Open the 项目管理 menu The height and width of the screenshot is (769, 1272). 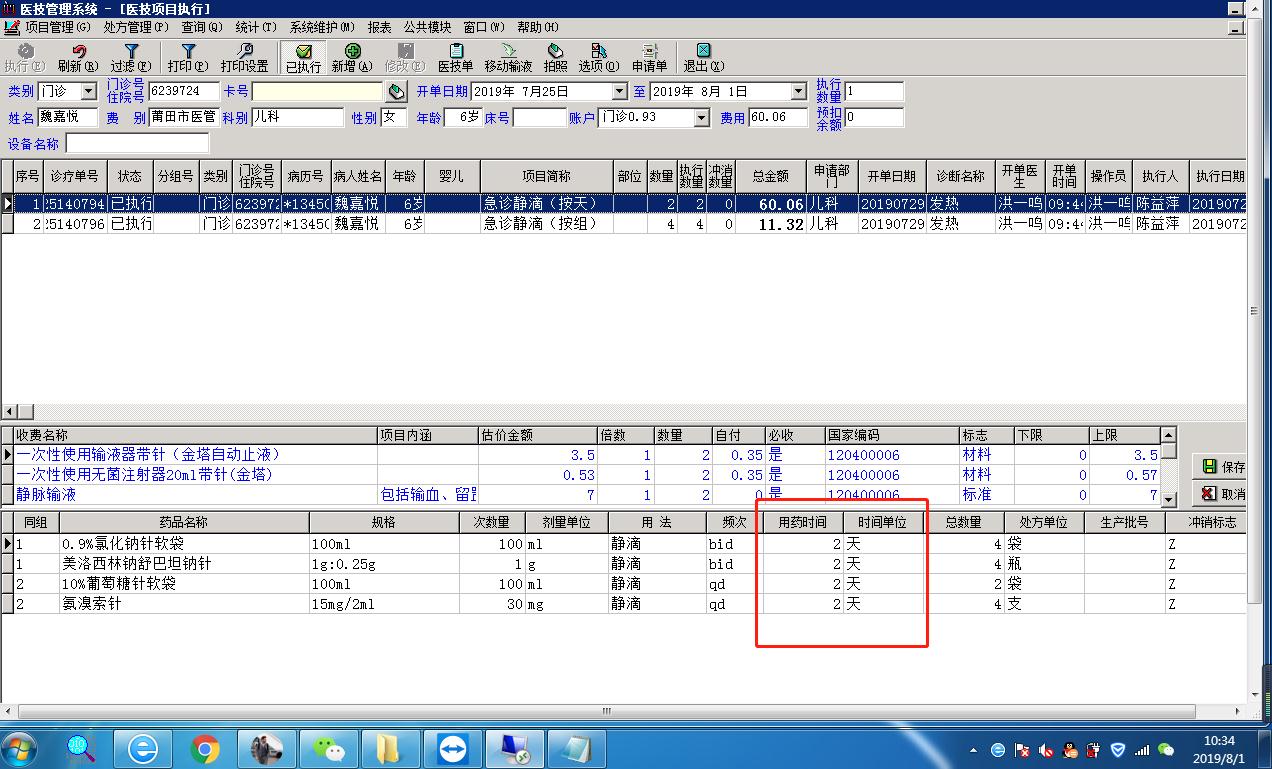click(x=56, y=27)
